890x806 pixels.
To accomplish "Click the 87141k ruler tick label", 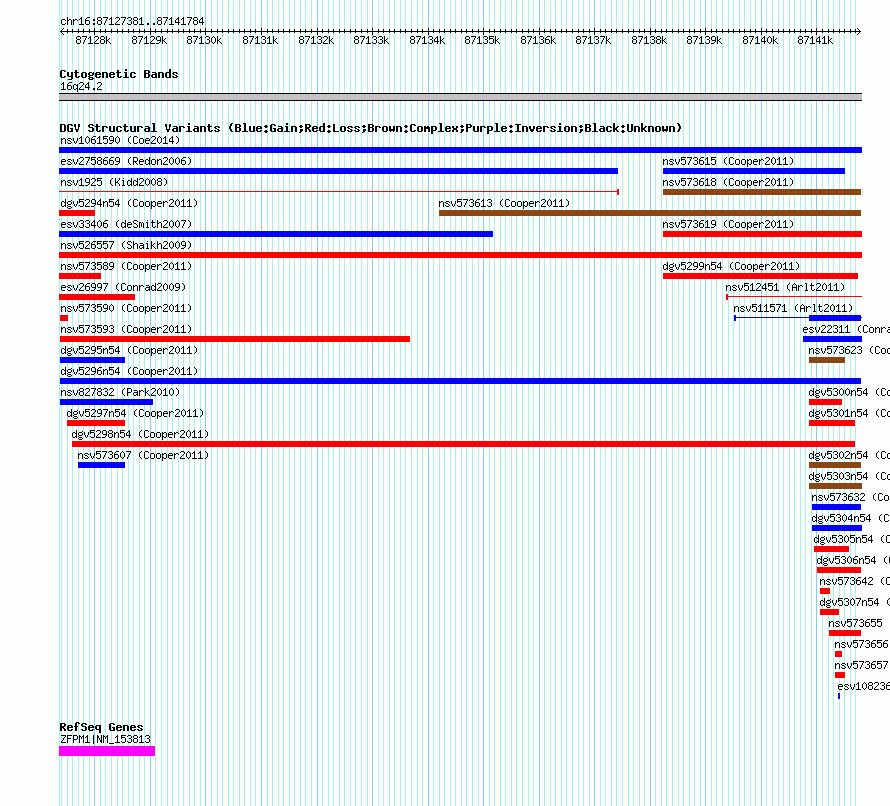I will coord(815,40).
